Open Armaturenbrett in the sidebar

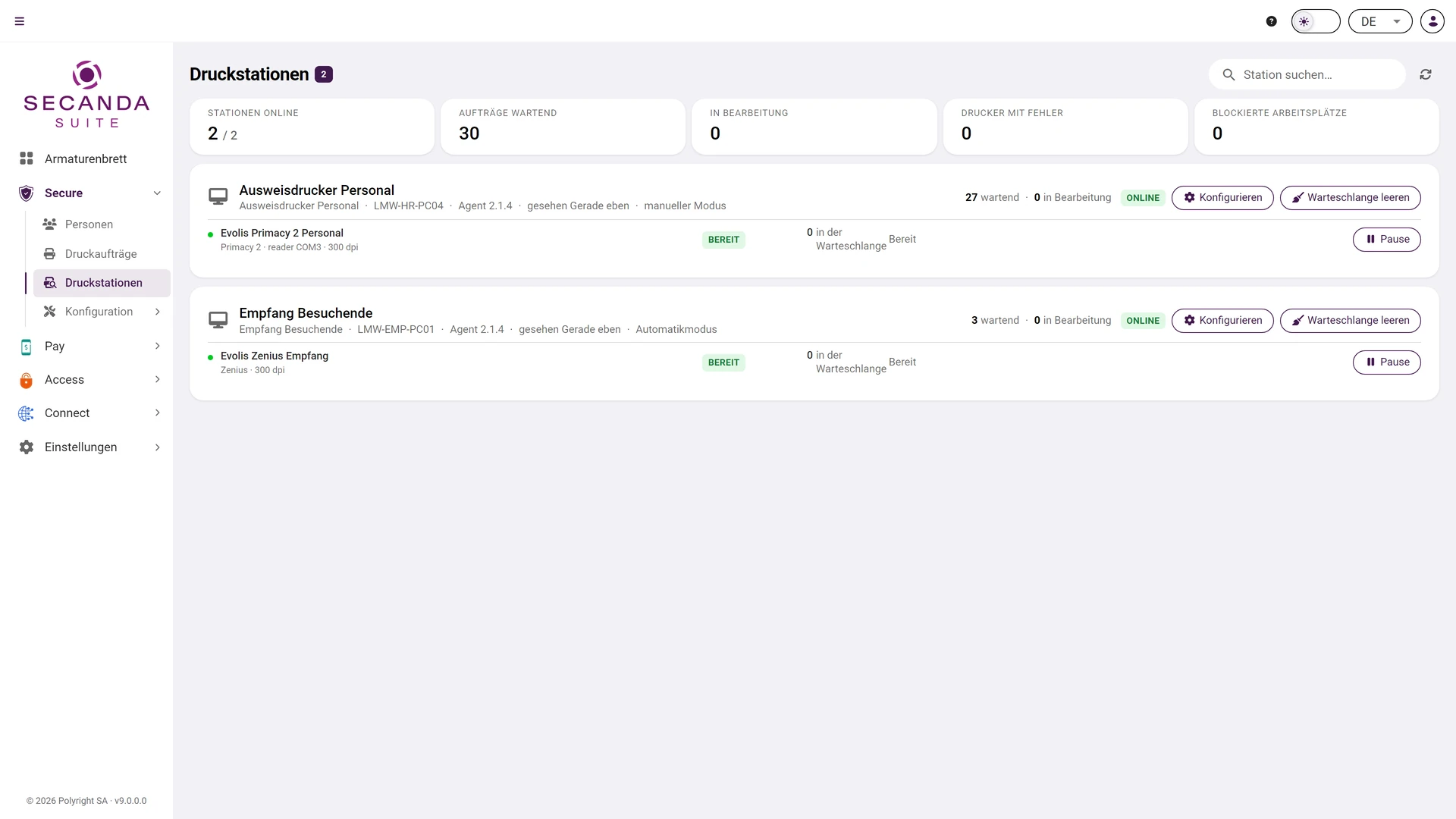coord(86,158)
